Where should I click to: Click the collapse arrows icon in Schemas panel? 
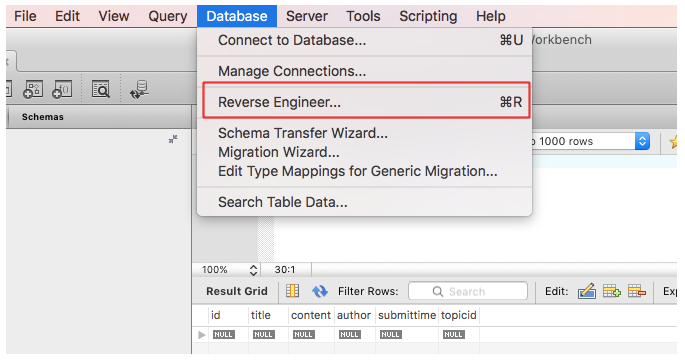[x=173, y=139]
